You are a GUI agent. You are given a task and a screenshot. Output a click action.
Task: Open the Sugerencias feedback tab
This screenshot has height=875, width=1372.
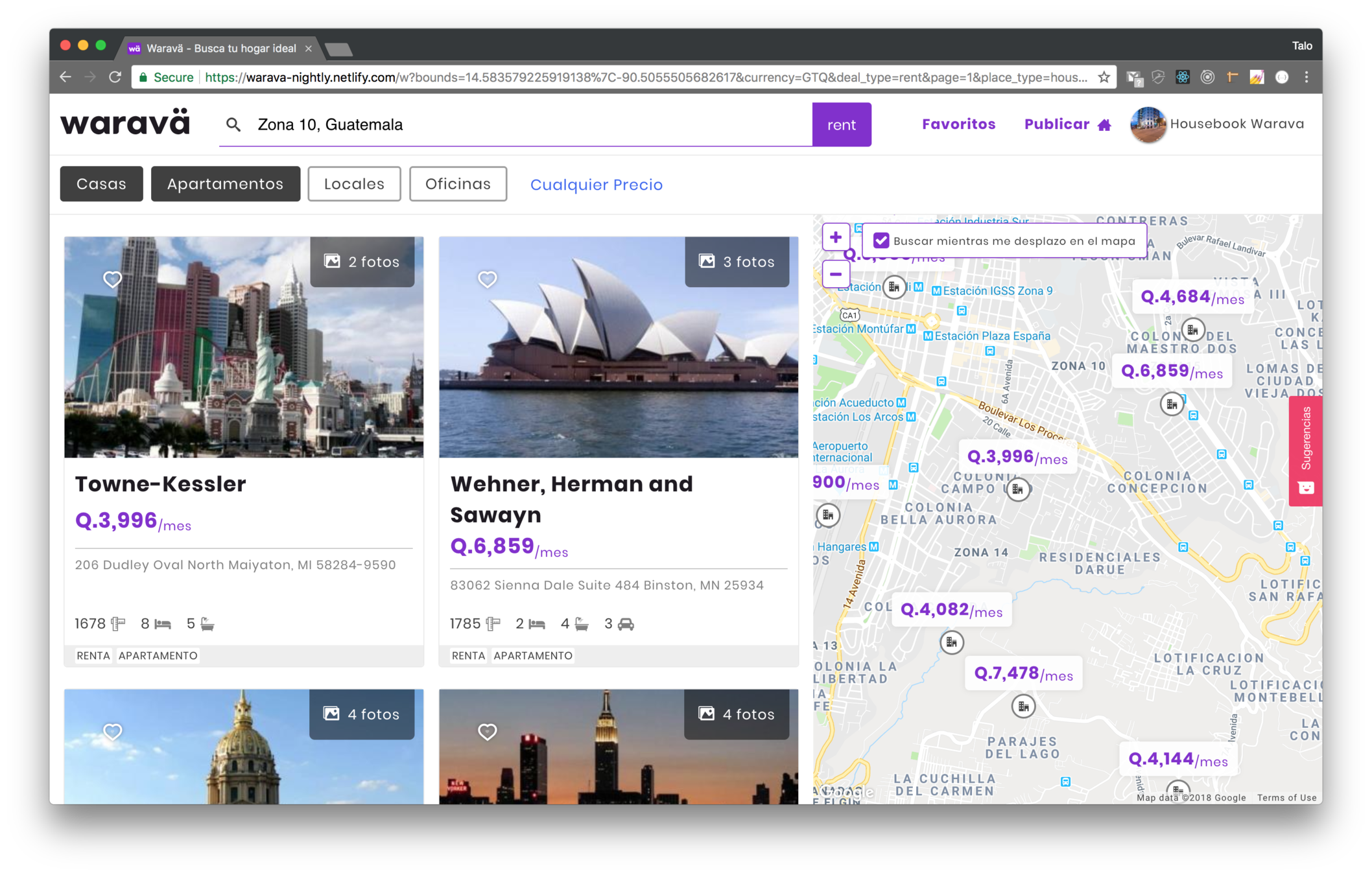(x=1305, y=450)
